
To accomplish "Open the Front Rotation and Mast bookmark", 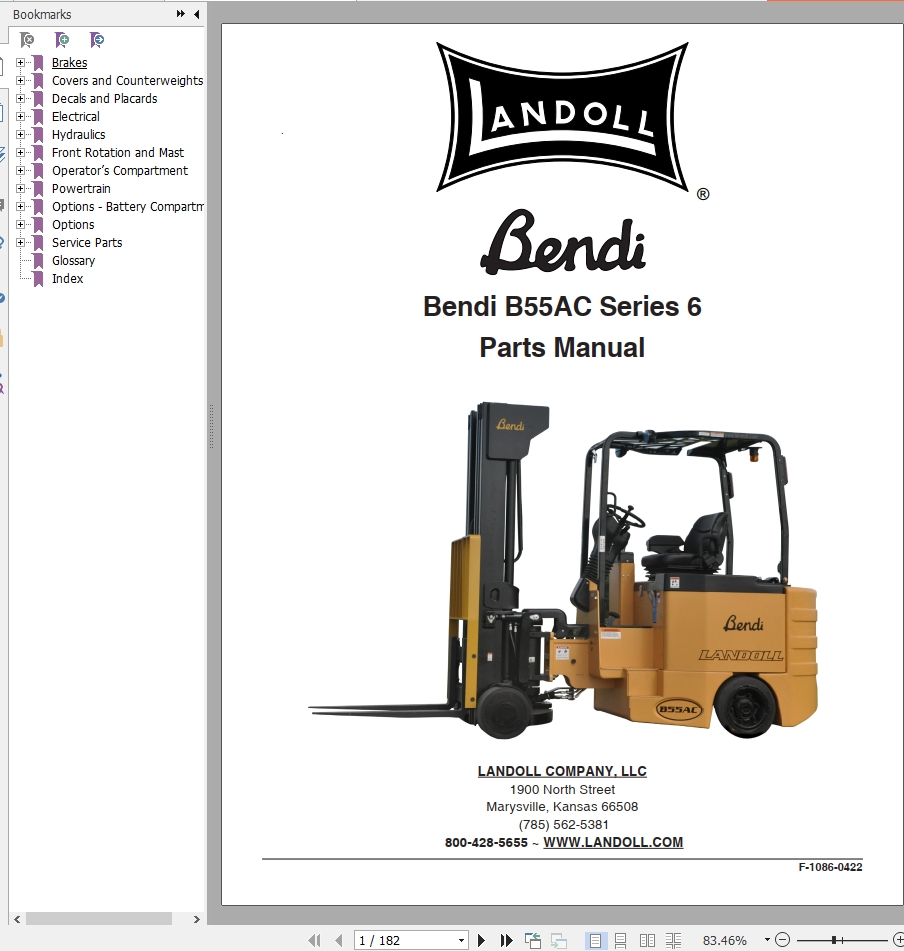I will tap(118, 152).
